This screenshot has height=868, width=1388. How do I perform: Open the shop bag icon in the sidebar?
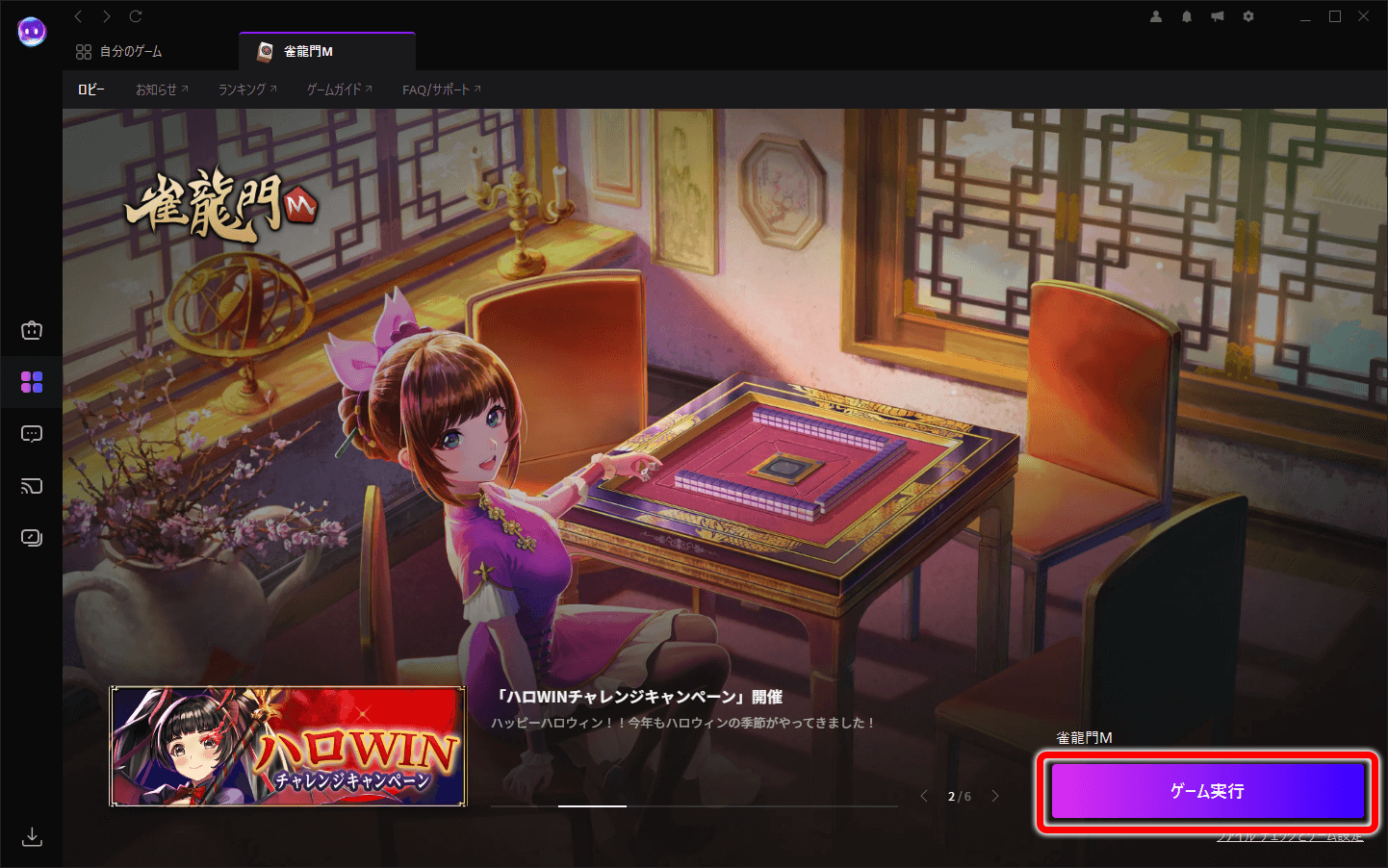click(x=32, y=331)
